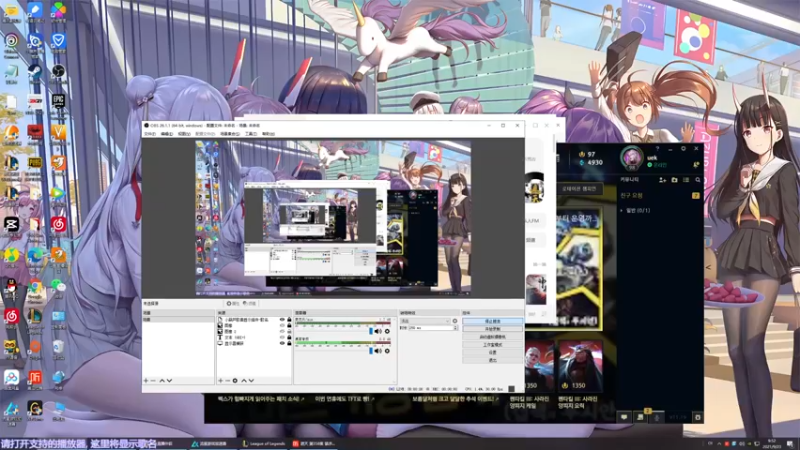Open the 工具(T) menu in OBS
The image size is (800, 450).
(x=251, y=134)
